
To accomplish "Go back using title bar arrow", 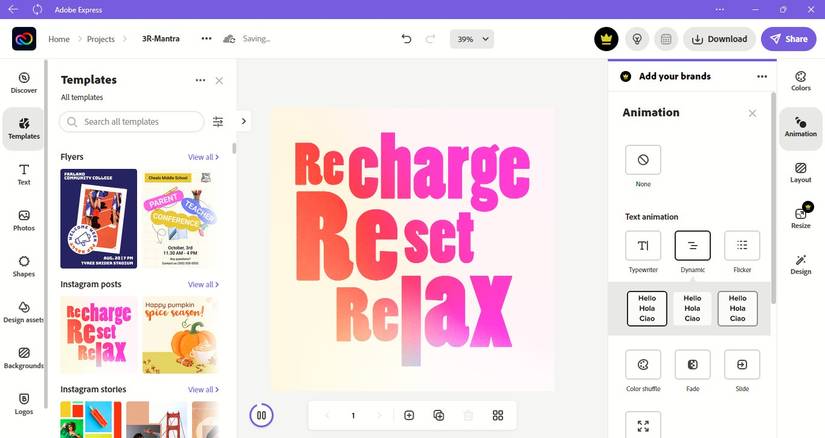I will click(x=13, y=9).
